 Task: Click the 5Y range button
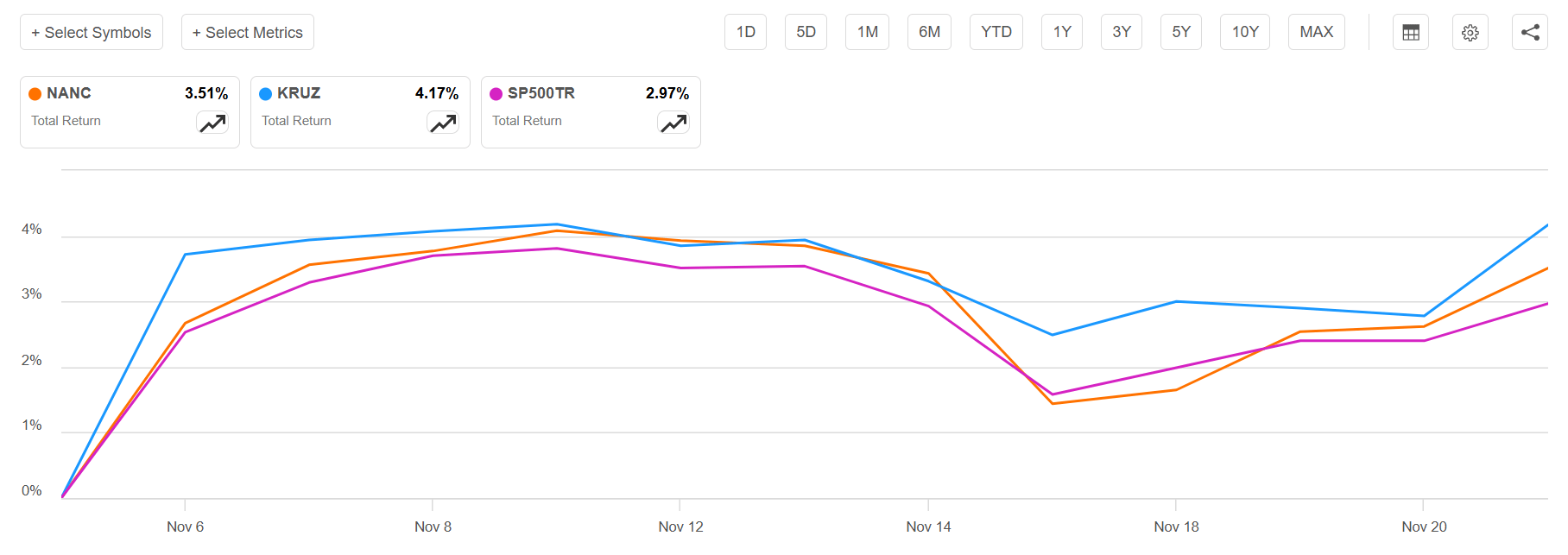click(x=1180, y=31)
